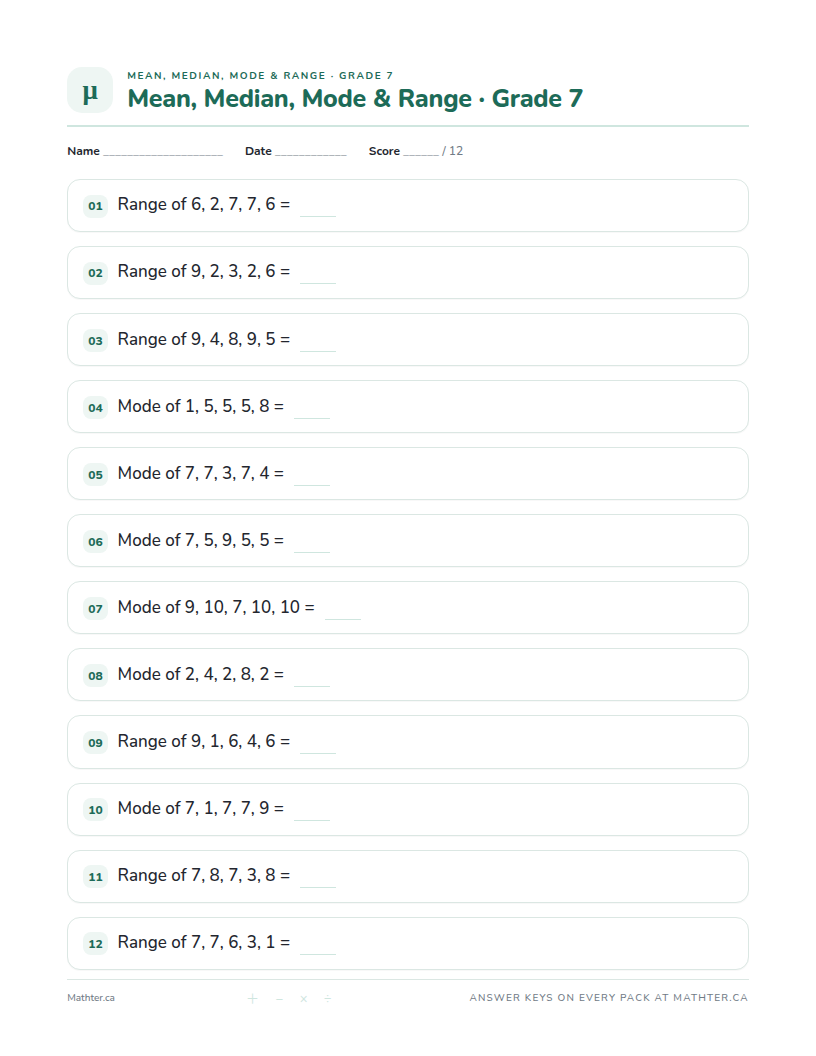Click the Score blank before '/ 12'
This screenshot has height=1056, width=816.
[421, 152]
